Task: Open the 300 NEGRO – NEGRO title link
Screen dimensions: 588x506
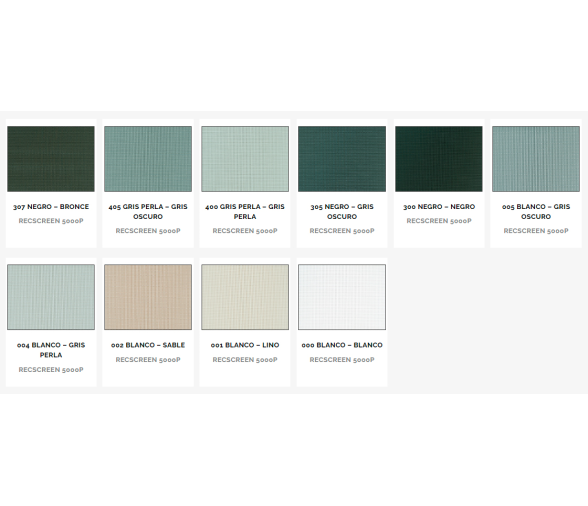Action: tap(439, 207)
